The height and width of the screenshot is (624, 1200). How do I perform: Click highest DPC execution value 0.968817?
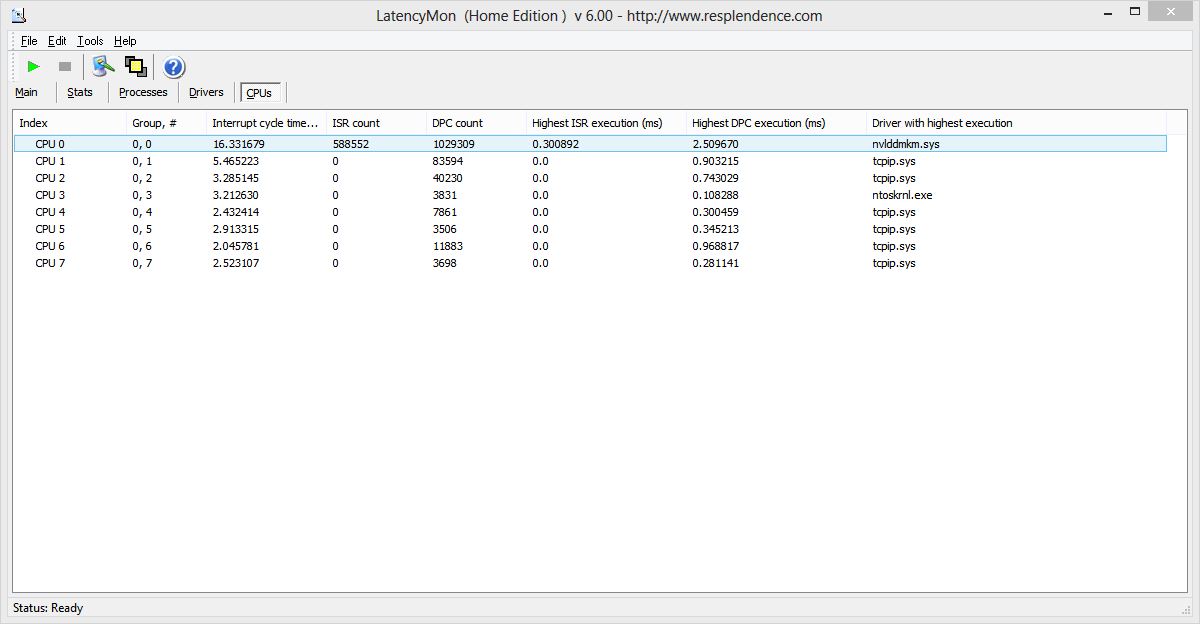[716, 246]
